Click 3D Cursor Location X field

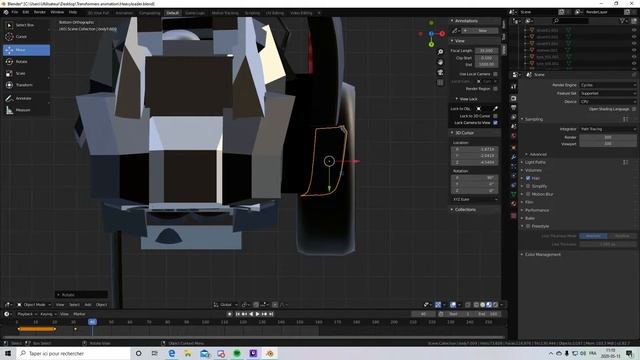pyautogui.click(x=475, y=149)
